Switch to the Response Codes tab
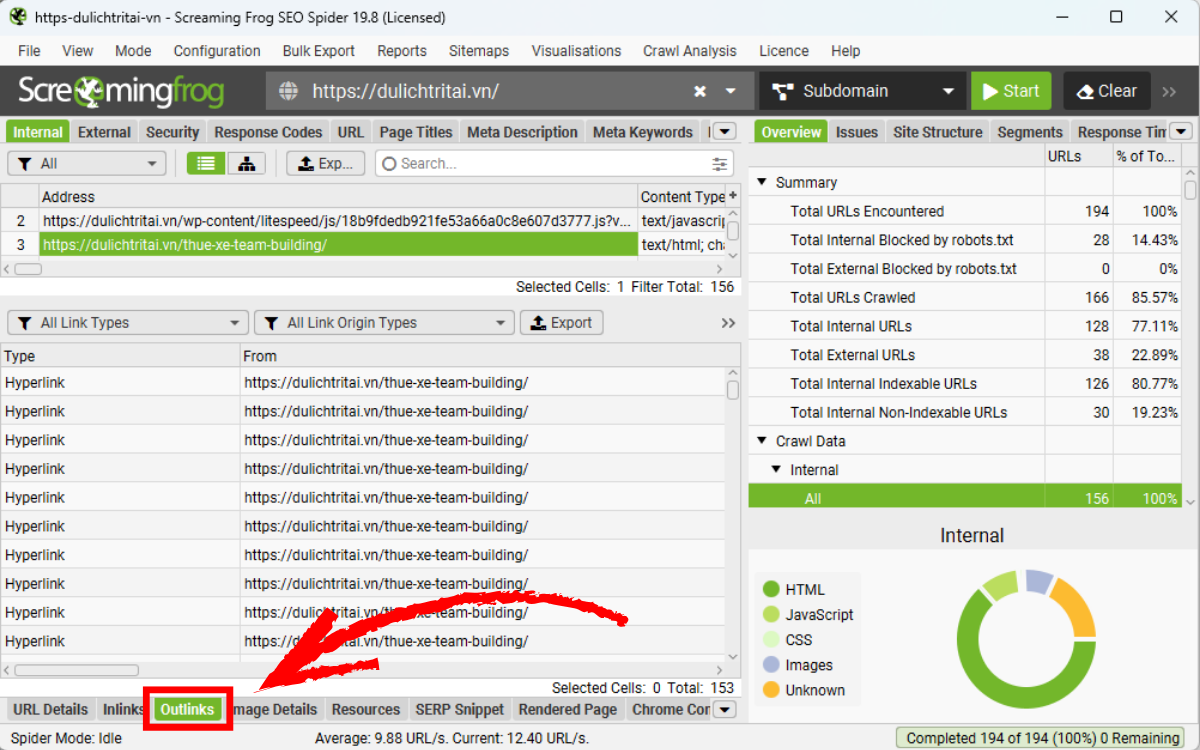This screenshot has height=750, width=1200. pos(268,132)
